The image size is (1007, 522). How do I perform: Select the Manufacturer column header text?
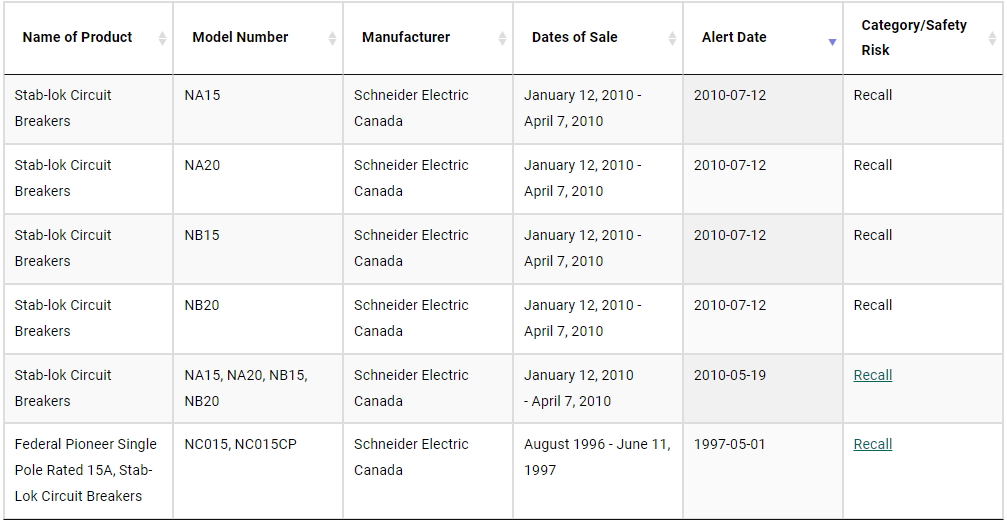click(406, 37)
